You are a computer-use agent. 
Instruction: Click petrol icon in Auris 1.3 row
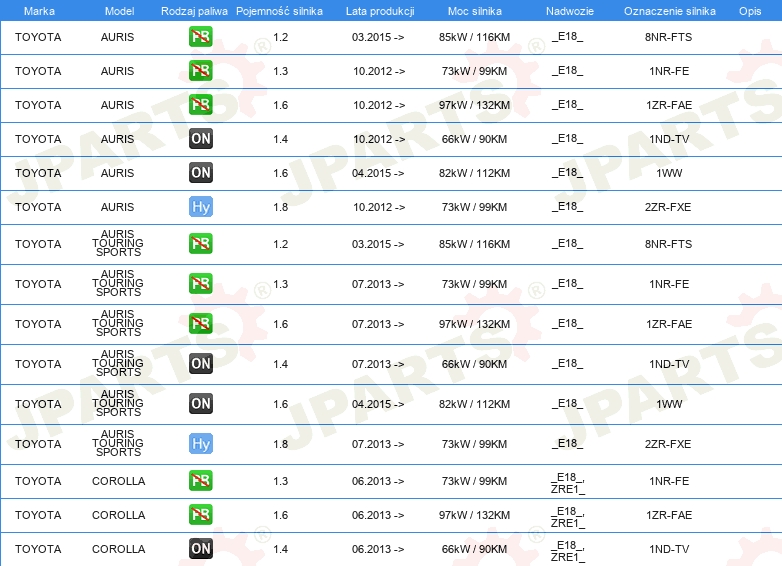point(200,71)
